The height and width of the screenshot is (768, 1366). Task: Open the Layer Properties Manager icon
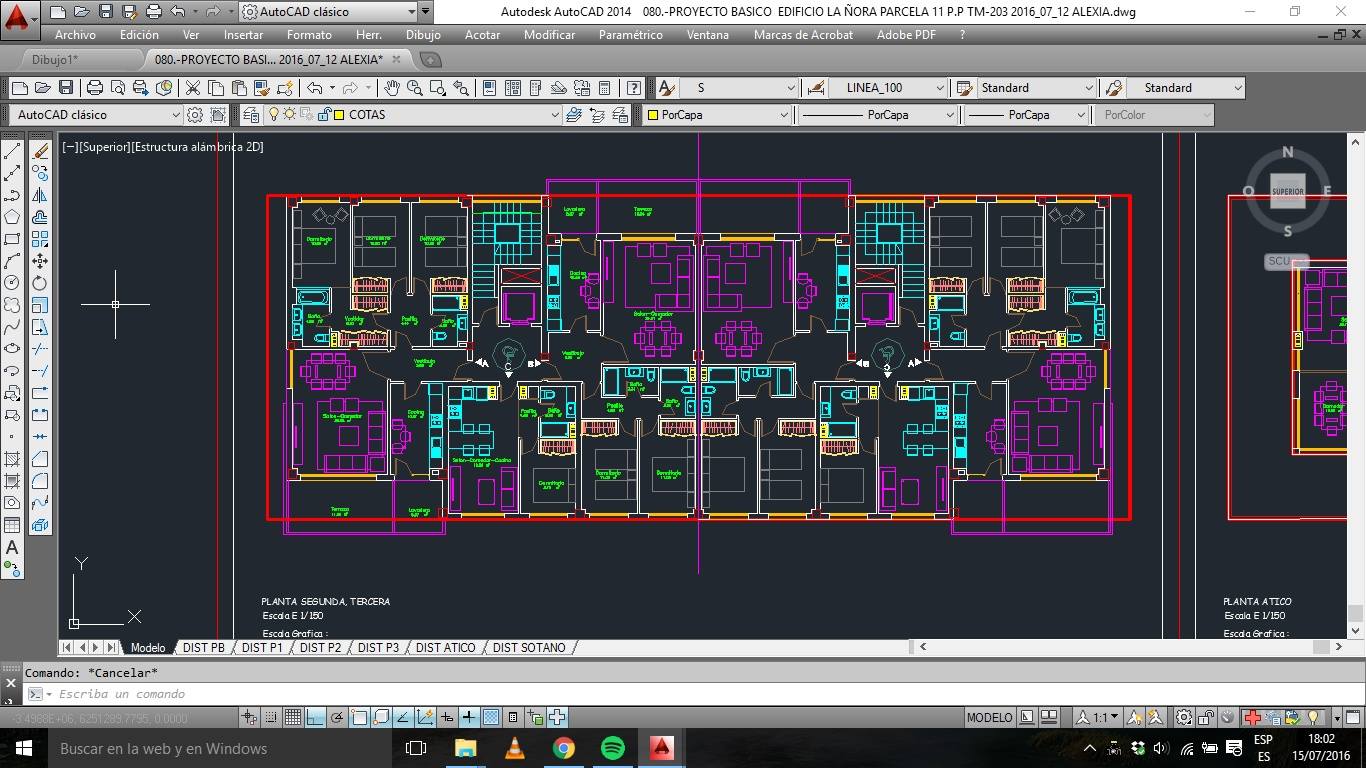coord(250,115)
